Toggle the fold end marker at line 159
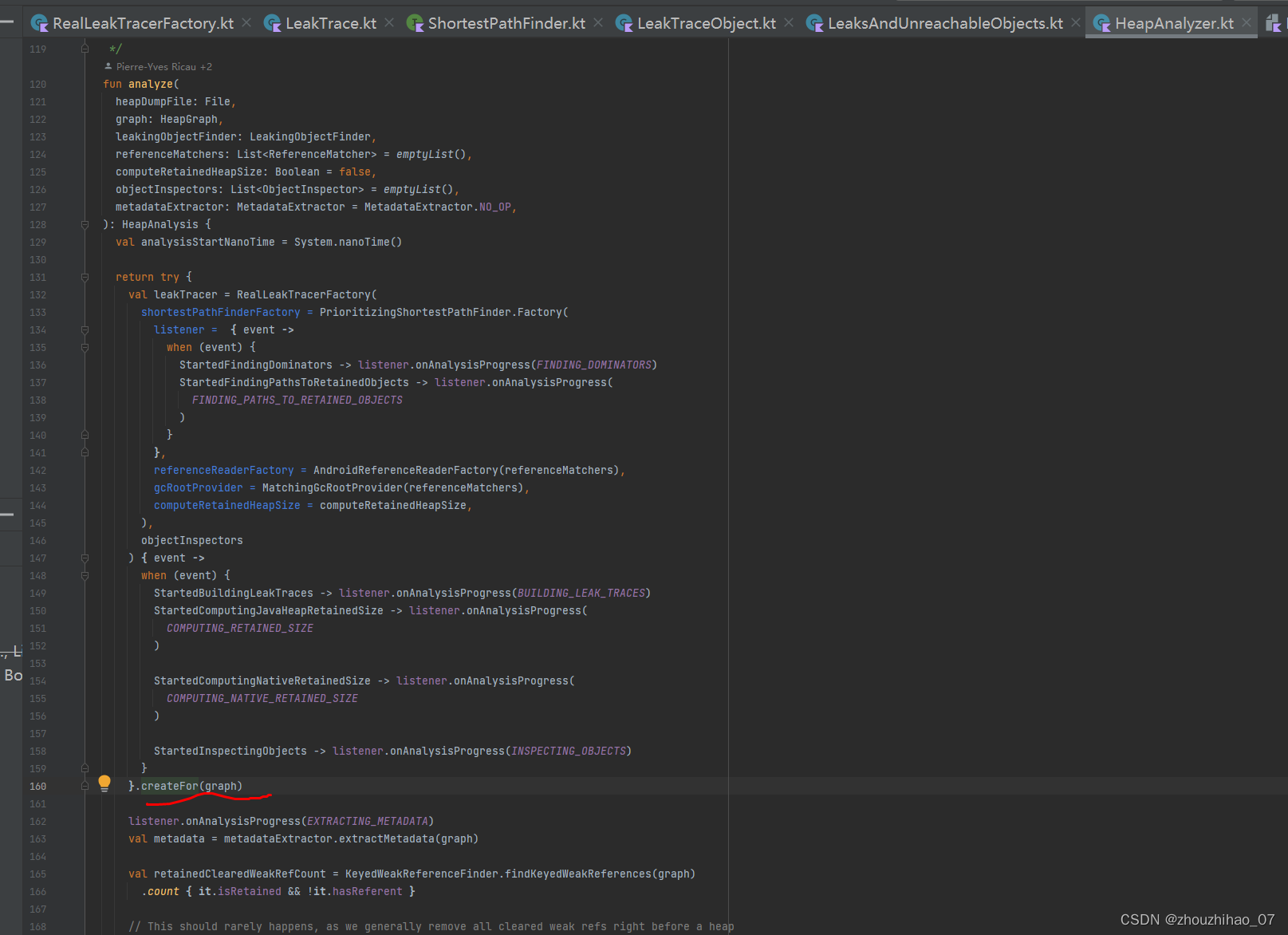 [x=85, y=768]
